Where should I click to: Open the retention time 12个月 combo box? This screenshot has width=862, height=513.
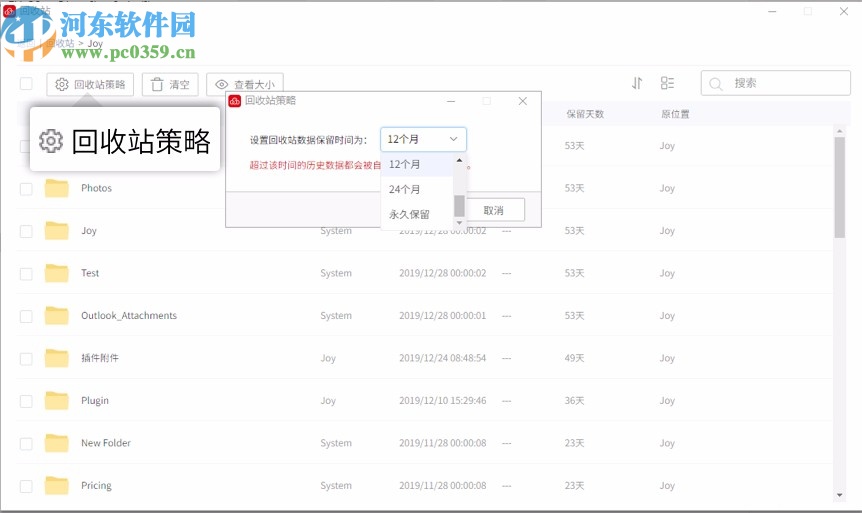[x=423, y=139]
